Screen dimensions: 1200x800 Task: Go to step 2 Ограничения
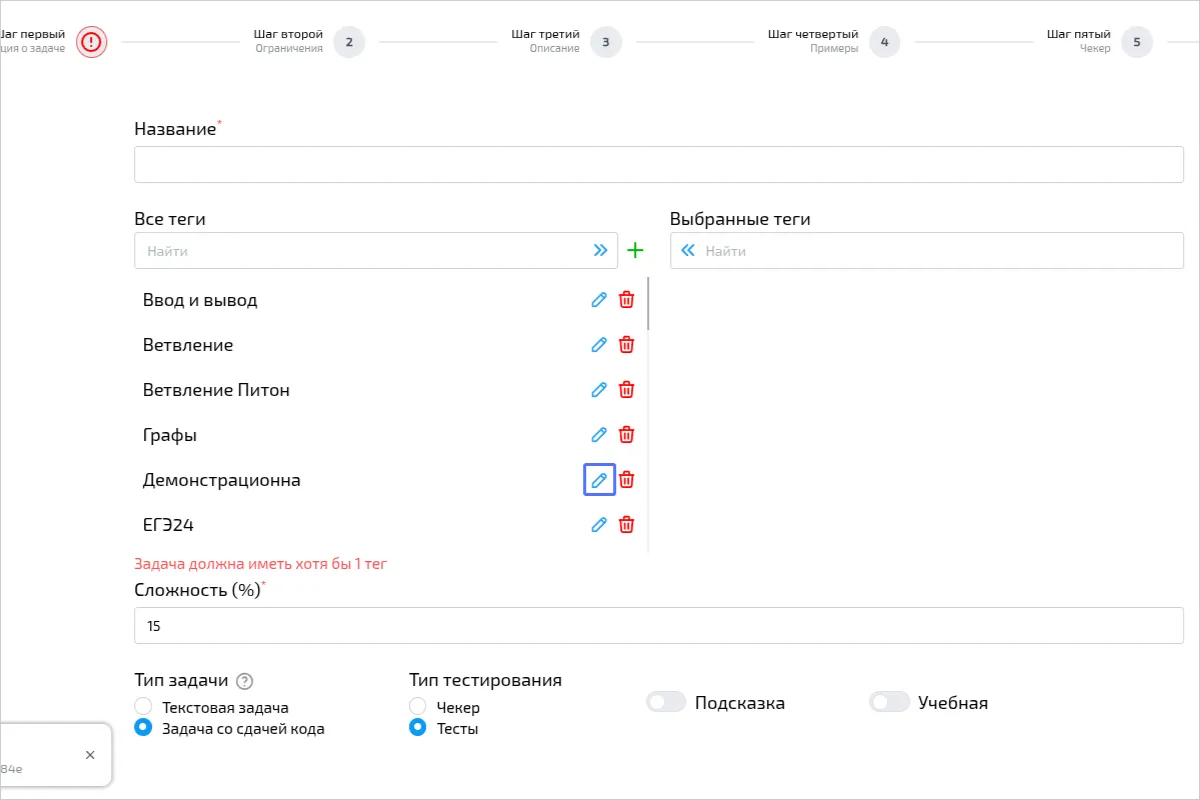pyautogui.click(x=349, y=42)
